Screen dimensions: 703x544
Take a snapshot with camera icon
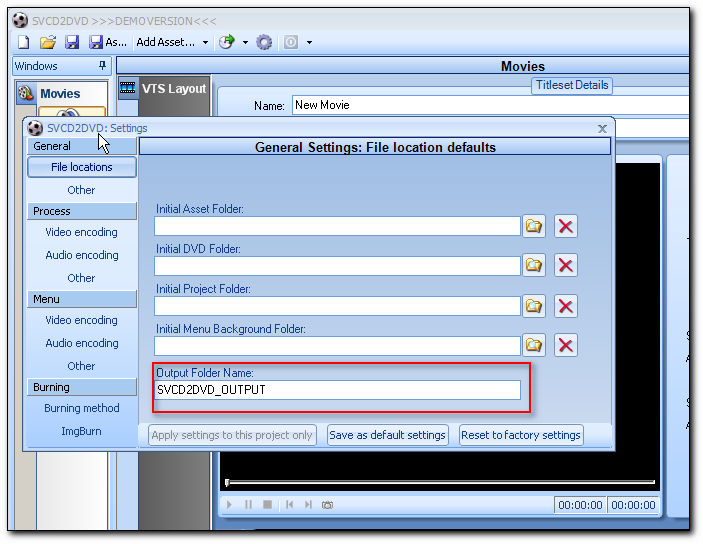[x=327, y=505]
